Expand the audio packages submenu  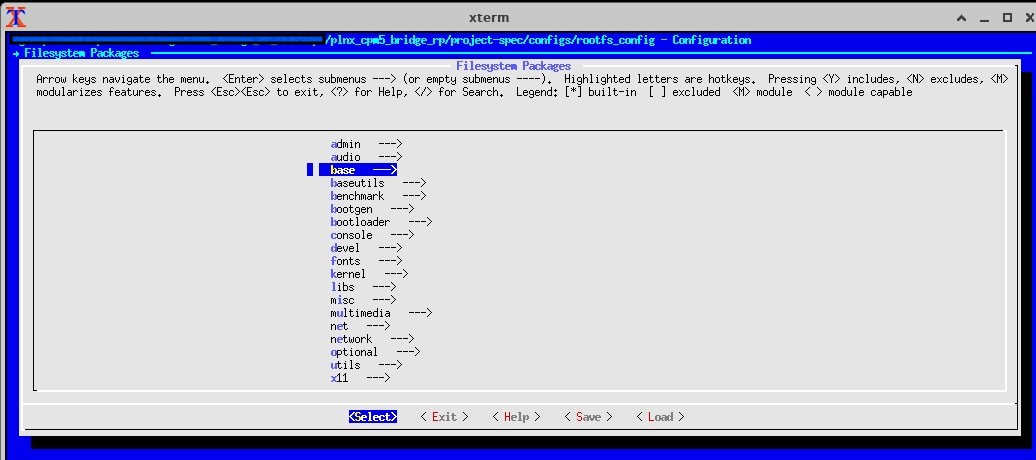tap(346, 157)
